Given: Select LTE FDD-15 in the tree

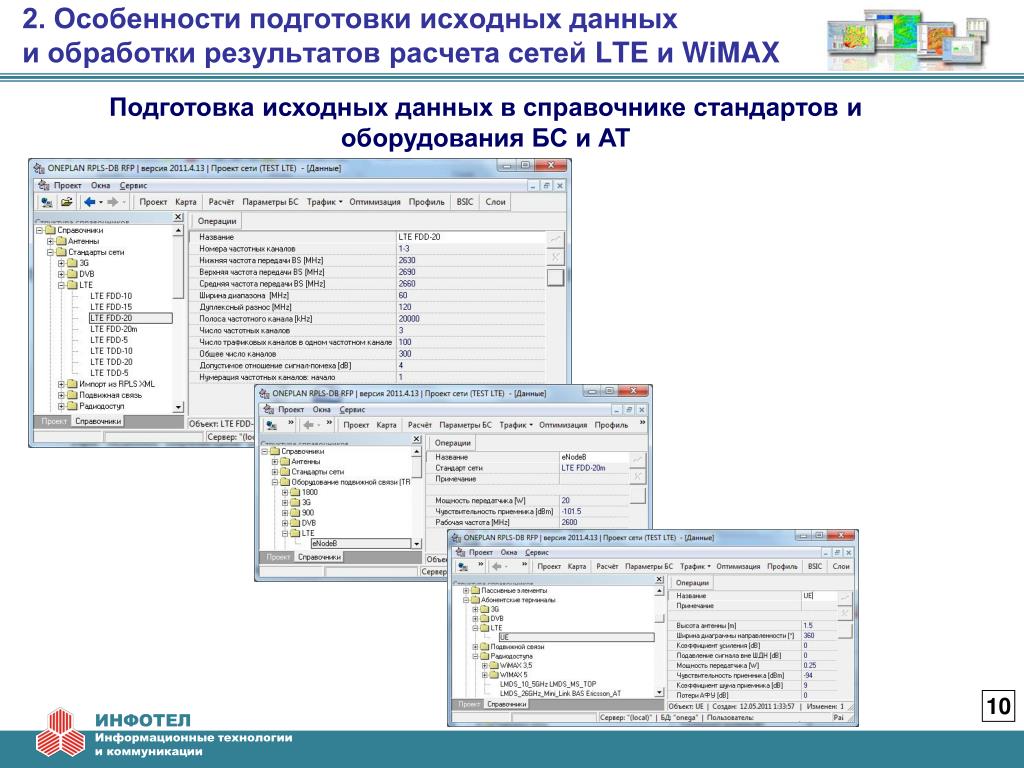Looking at the screenshot, I should 111,307.
